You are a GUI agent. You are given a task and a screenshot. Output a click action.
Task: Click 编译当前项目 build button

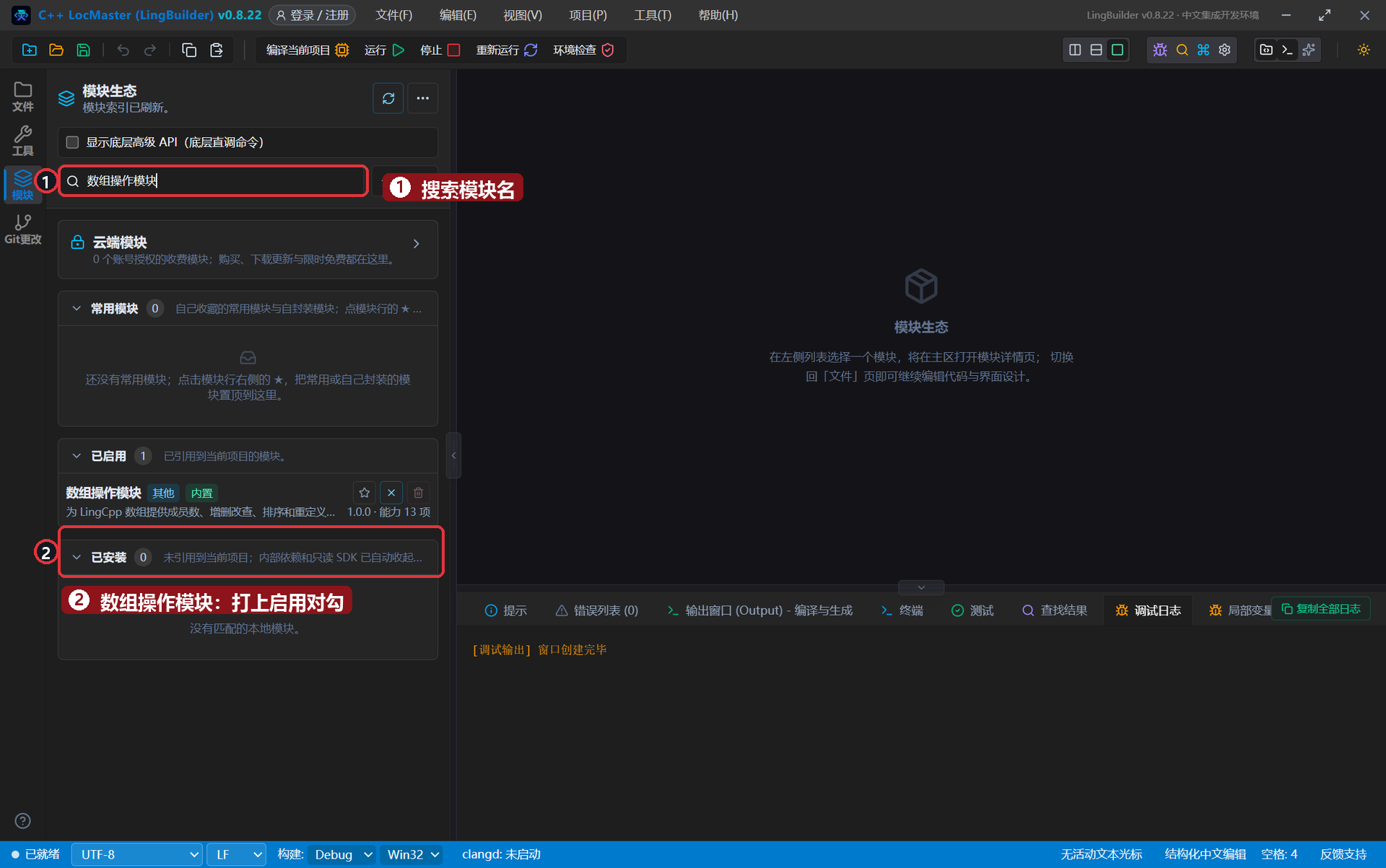pos(308,50)
